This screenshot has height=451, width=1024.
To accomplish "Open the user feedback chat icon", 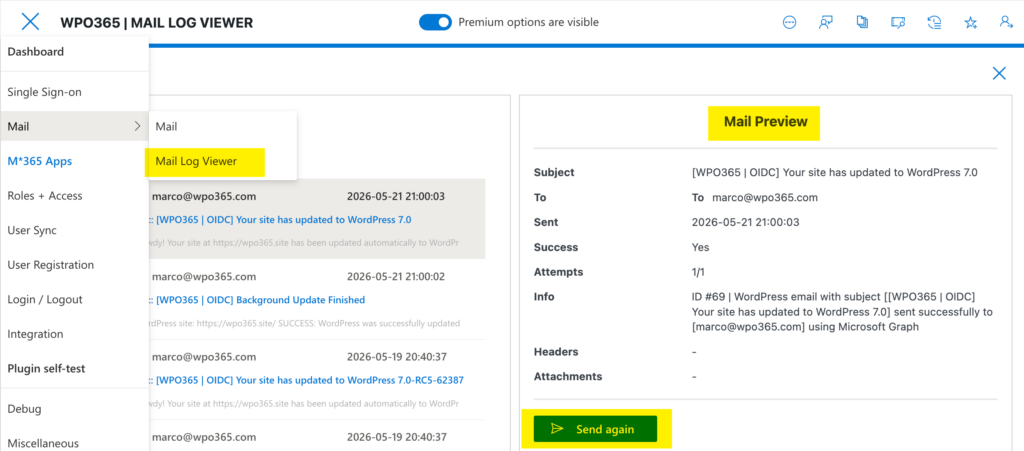I will pyautogui.click(x=825, y=22).
